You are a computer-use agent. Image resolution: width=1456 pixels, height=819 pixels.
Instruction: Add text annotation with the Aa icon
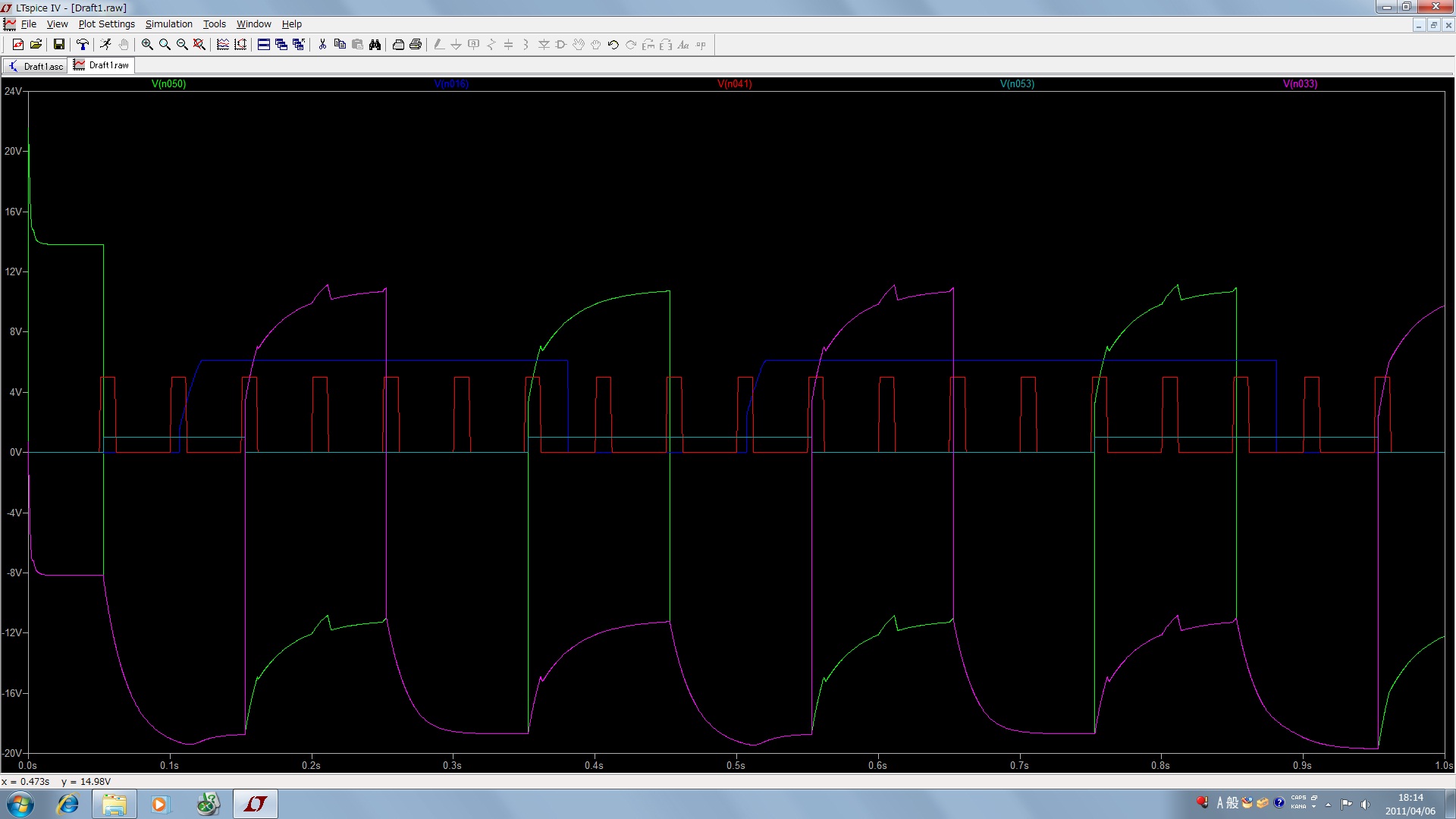[x=682, y=45]
